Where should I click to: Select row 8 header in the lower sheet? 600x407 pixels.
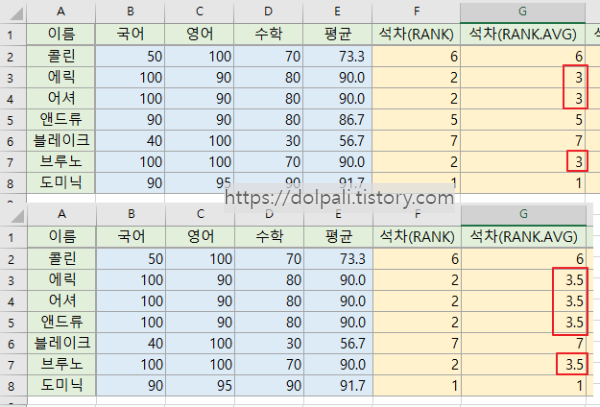coord(13,386)
